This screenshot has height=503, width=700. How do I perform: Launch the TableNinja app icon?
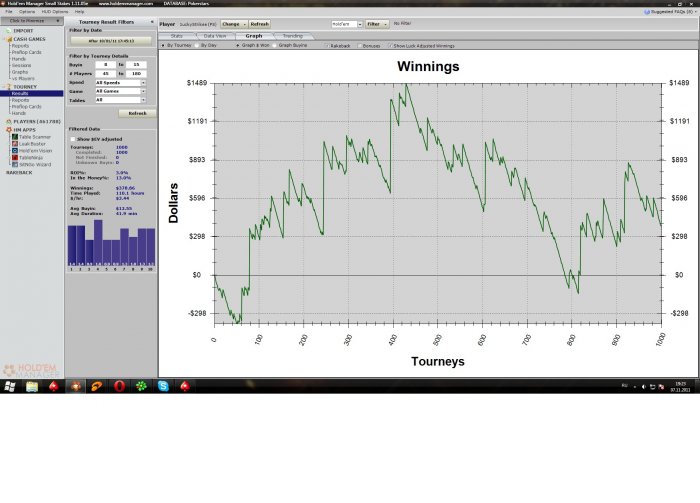(15, 158)
